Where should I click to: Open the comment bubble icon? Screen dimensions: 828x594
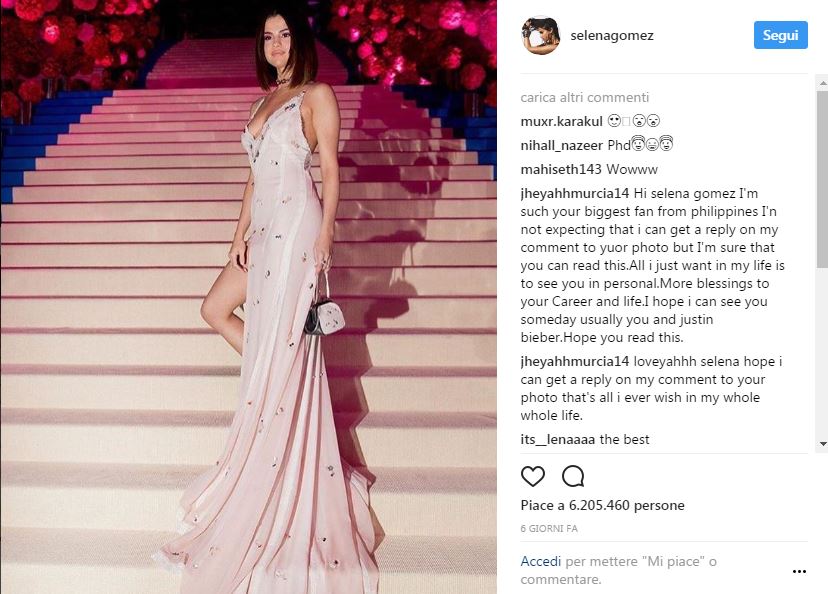(573, 476)
